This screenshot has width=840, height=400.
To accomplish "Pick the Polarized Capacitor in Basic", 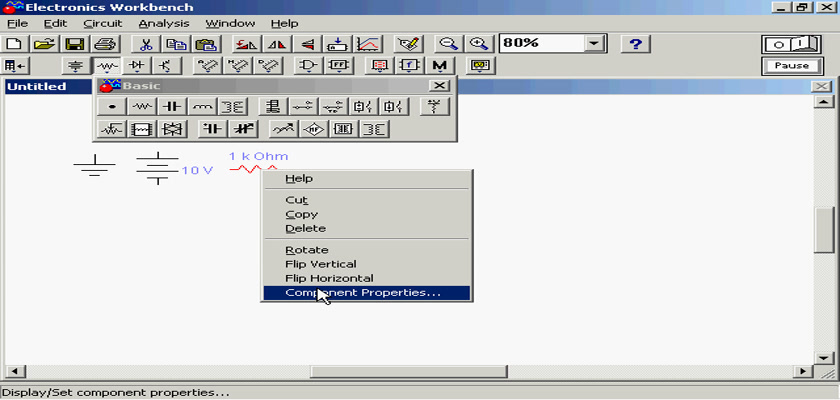I will pyautogui.click(x=212, y=129).
